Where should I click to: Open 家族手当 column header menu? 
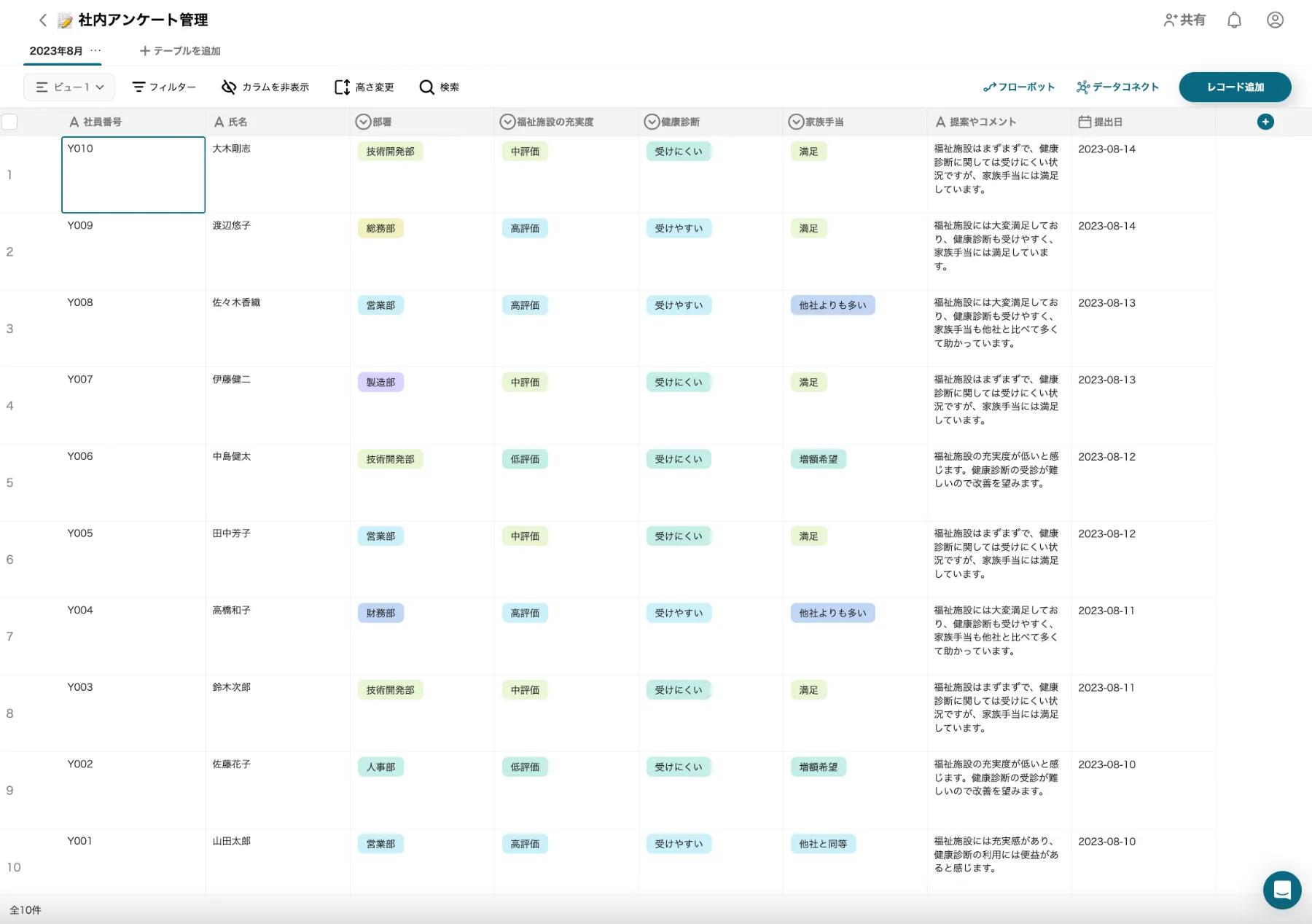click(x=797, y=122)
